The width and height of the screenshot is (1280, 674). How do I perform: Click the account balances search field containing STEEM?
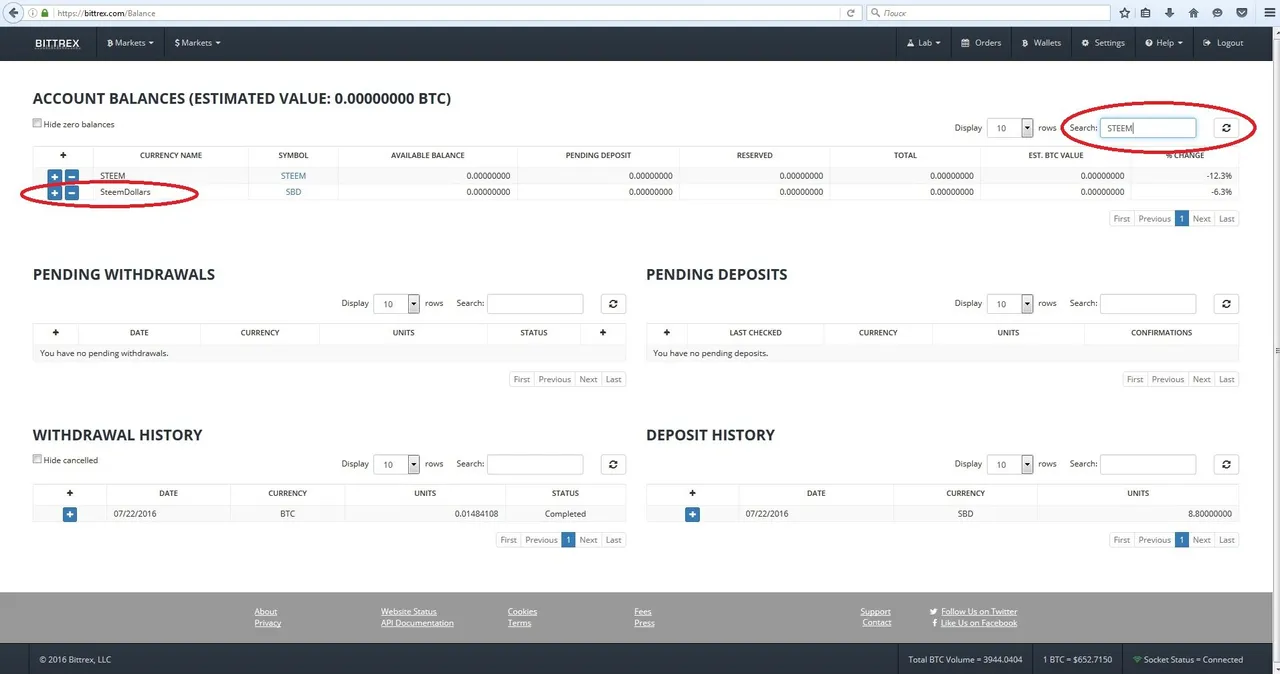pos(1148,128)
